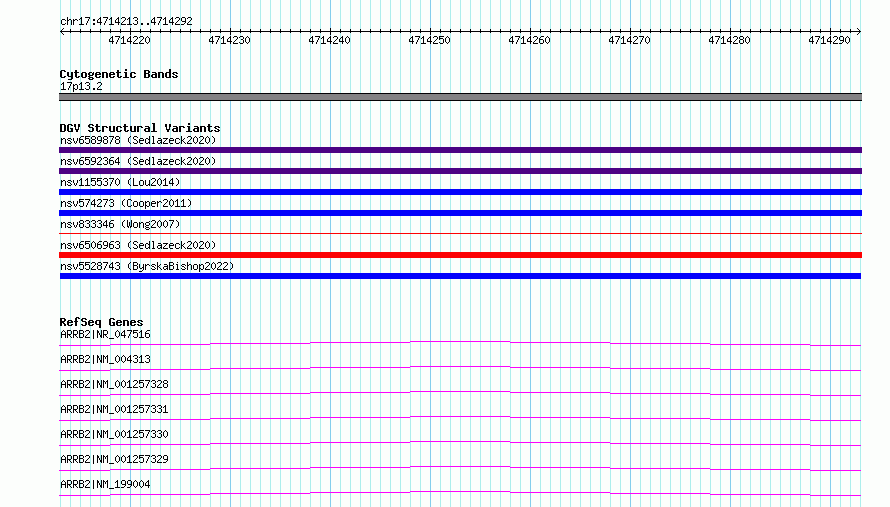Click ruler position label 4714250
Image resolution: width=890 pixels, height=507 pixels.
pyautogui.click(x=429, y=40)
